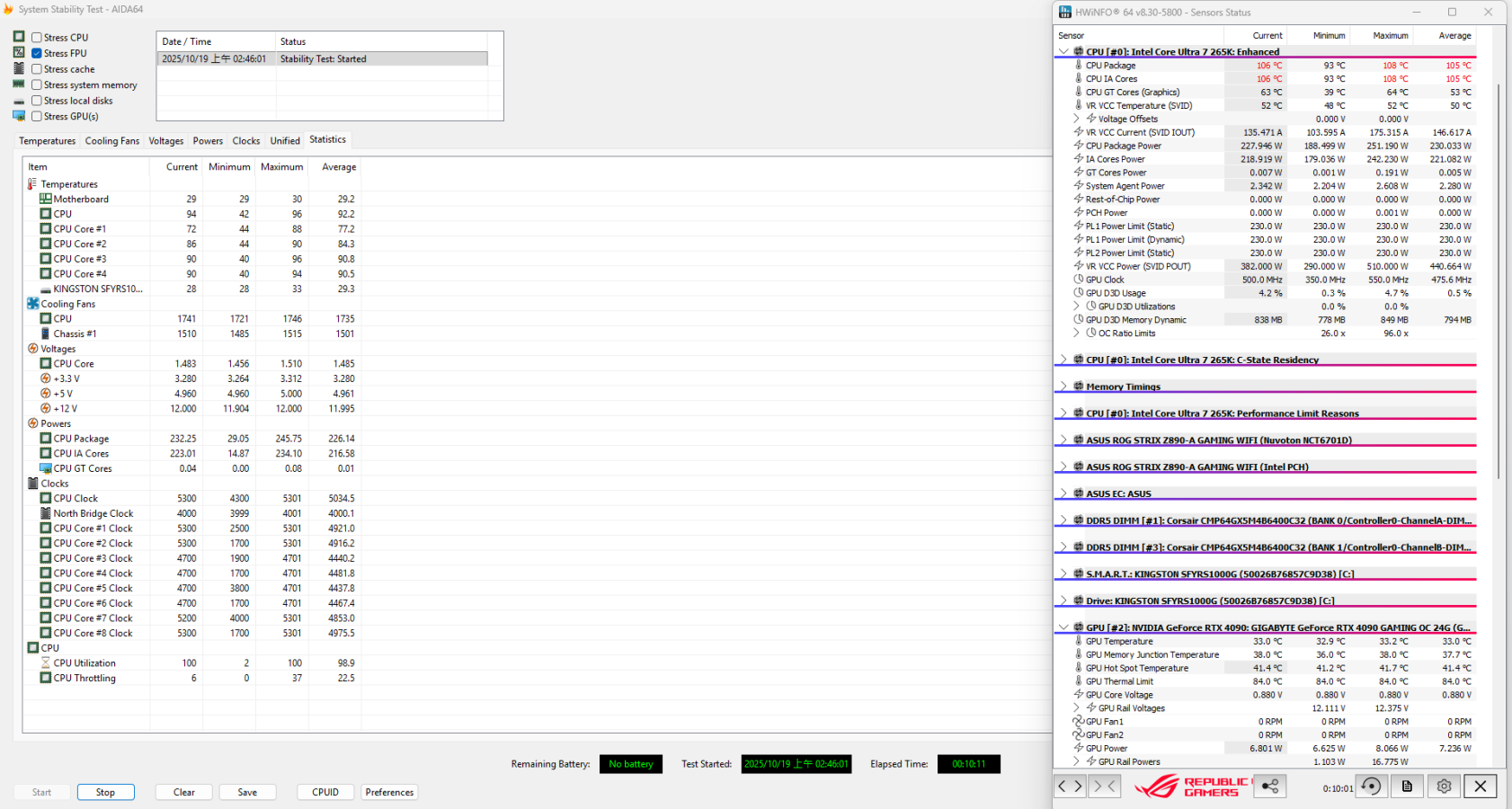Enable the Stress CPU checkbox
Viewport: 1512px width, 809px height.
37,38
